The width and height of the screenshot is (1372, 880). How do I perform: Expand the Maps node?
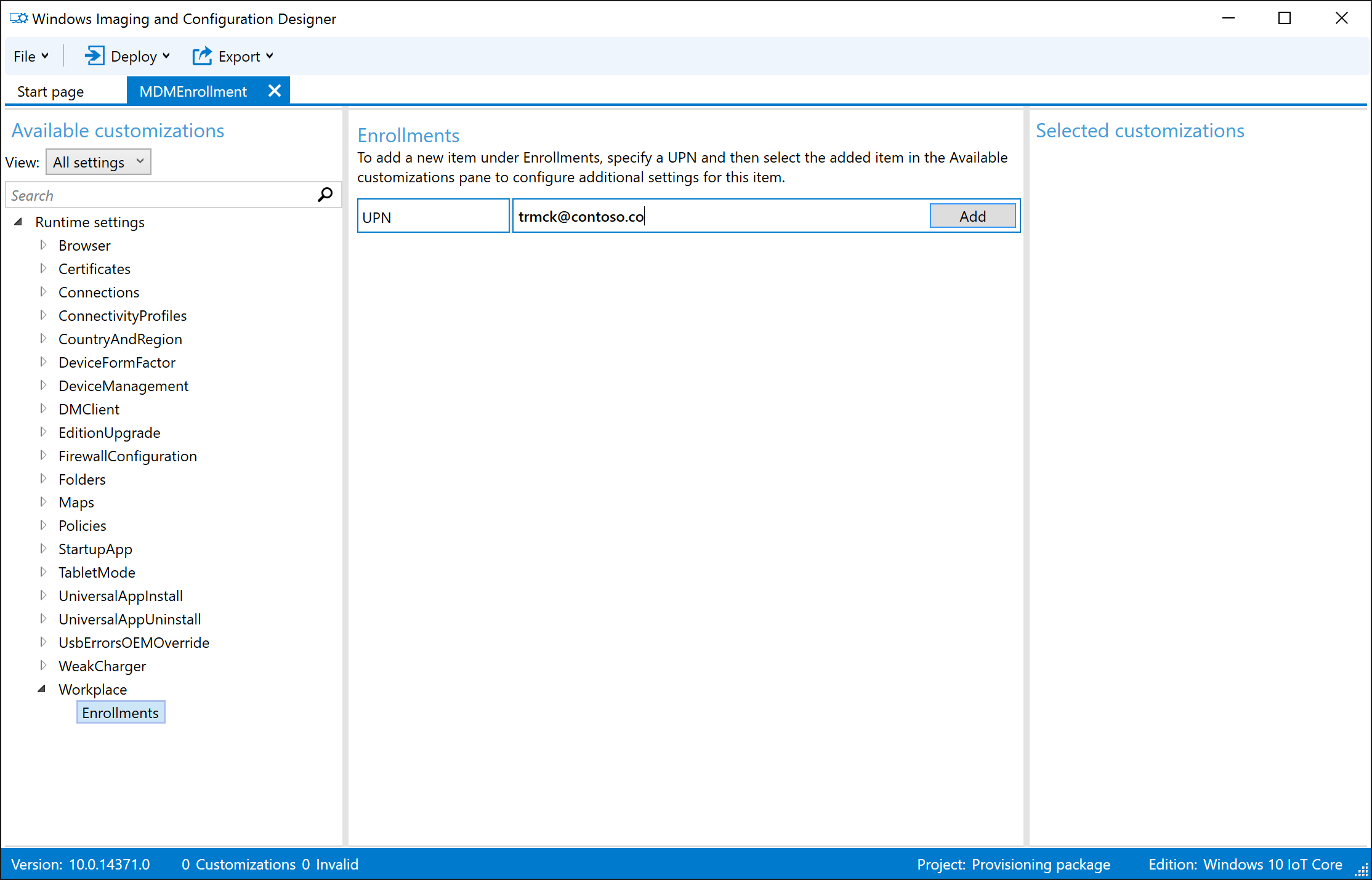[x=43, y=502]
